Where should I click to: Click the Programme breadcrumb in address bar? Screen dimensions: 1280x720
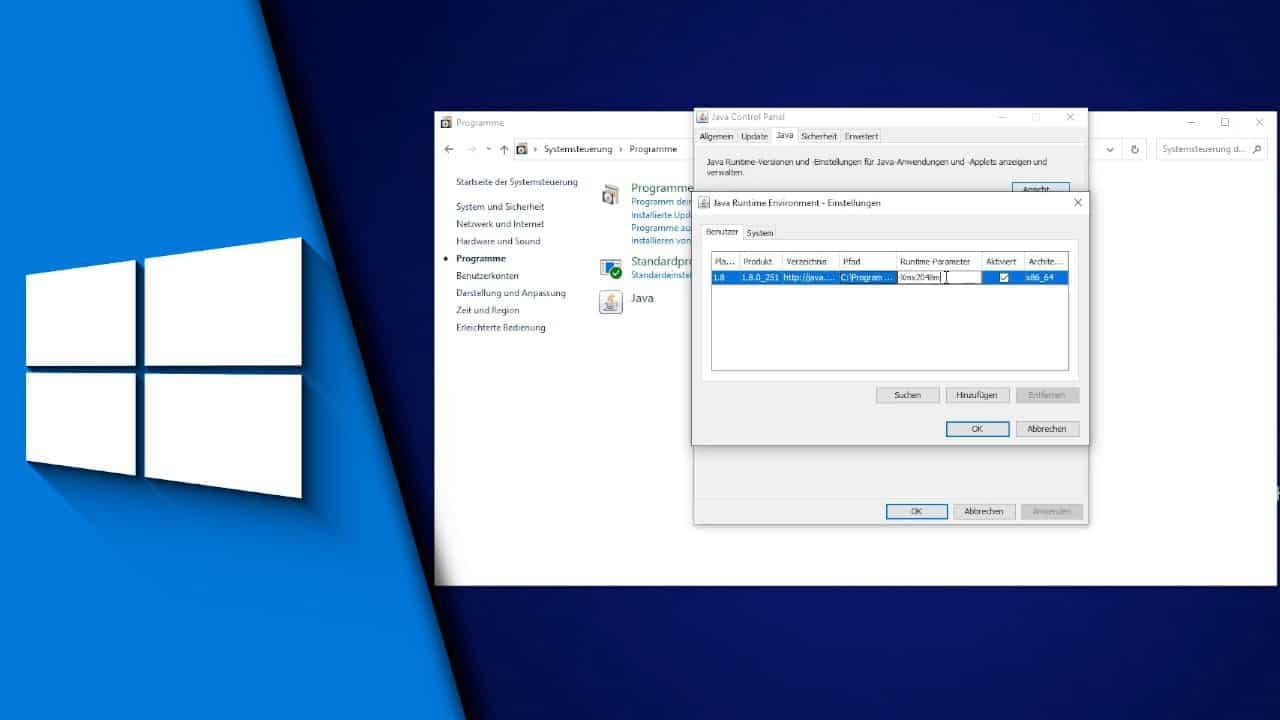653,149
